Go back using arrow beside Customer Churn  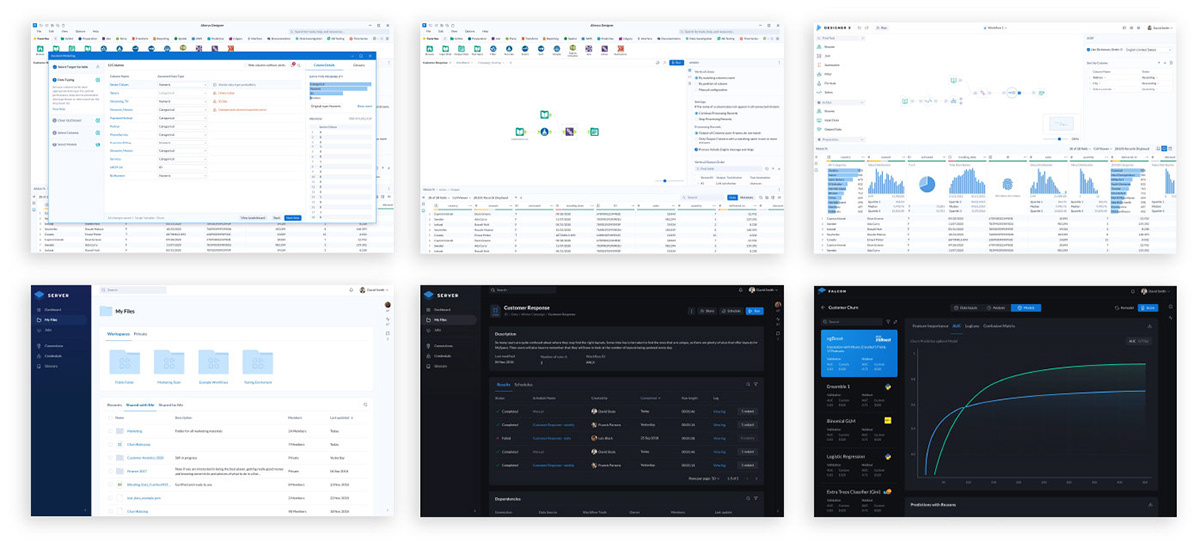823,307
